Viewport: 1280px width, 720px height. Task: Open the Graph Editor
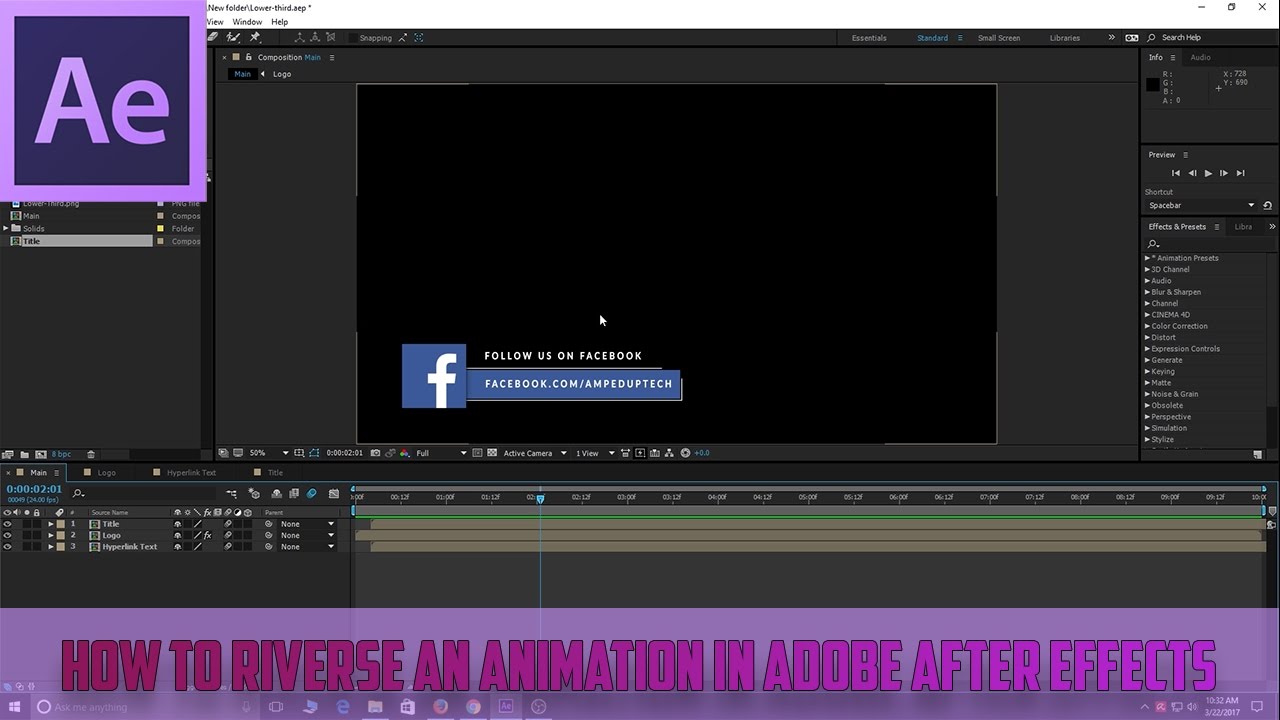click(x=334, y=494)
